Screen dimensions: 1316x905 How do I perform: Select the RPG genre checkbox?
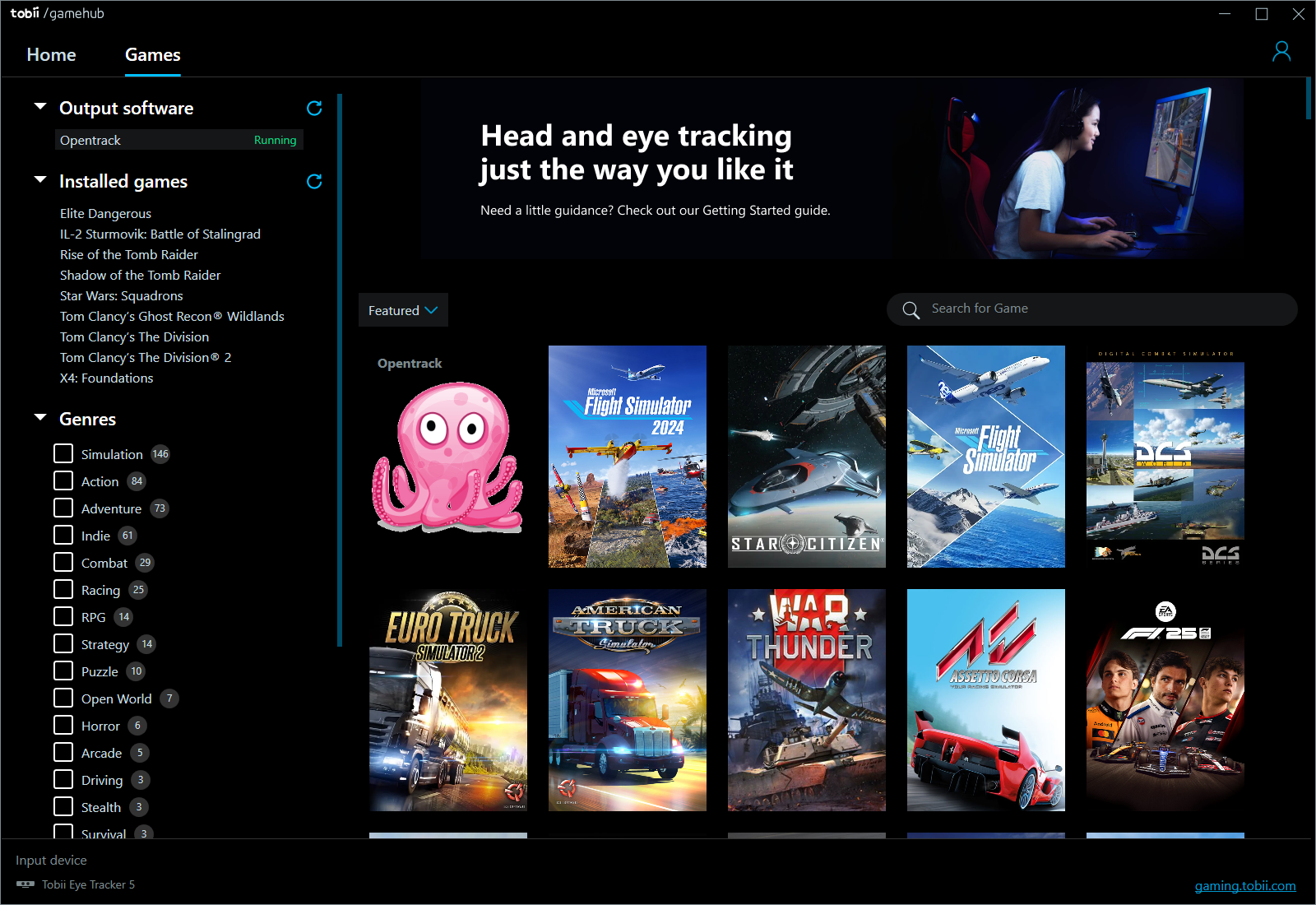[x=63, y=616]
